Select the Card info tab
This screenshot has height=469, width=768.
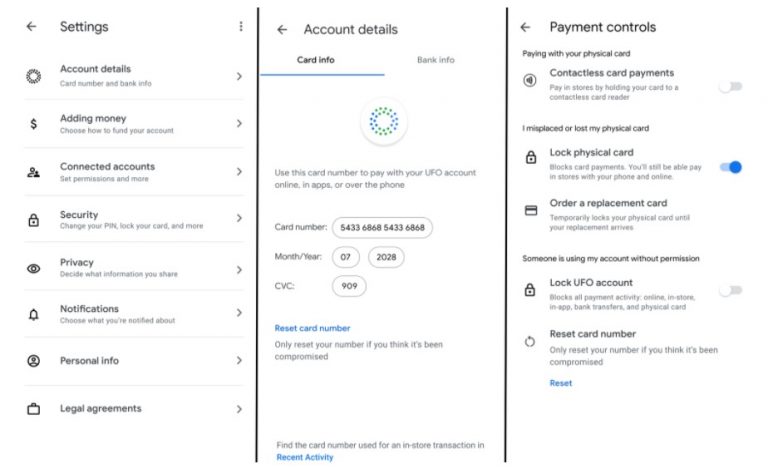[316, 60]
